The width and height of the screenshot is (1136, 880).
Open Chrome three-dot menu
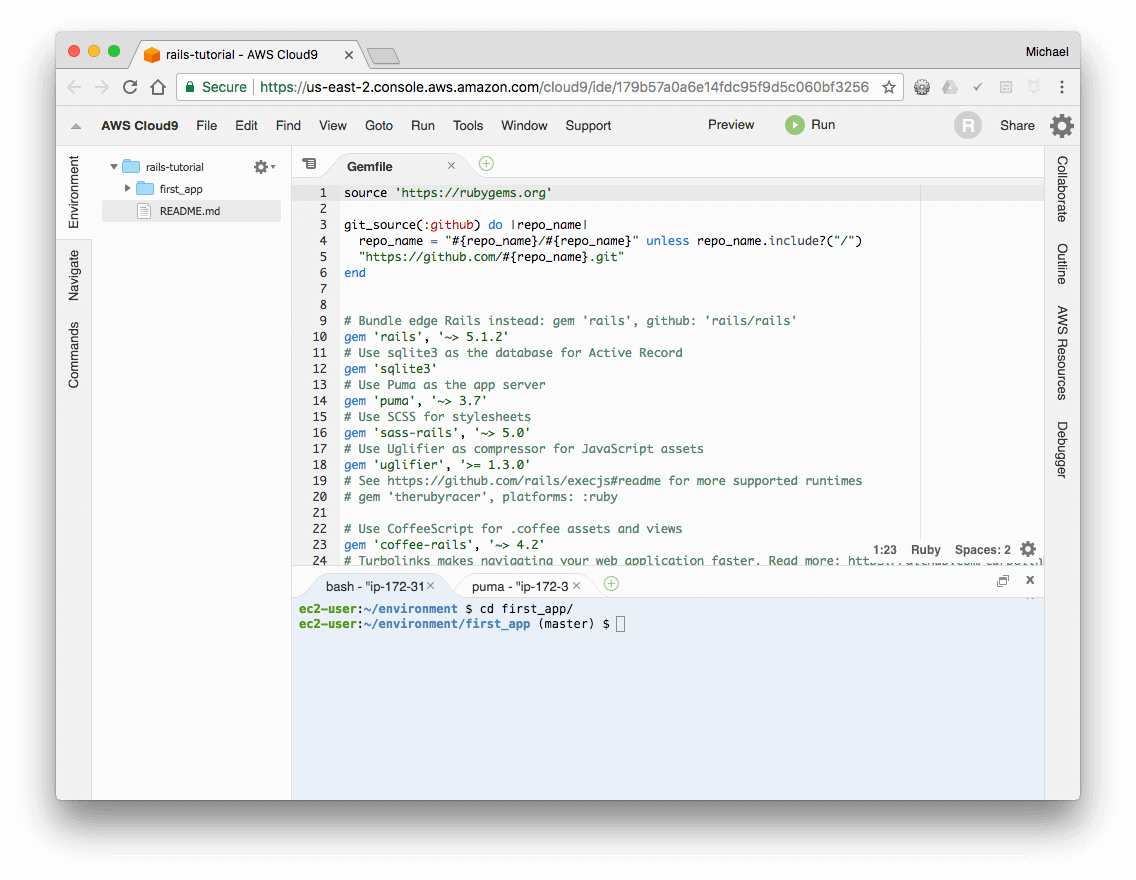1061,87
